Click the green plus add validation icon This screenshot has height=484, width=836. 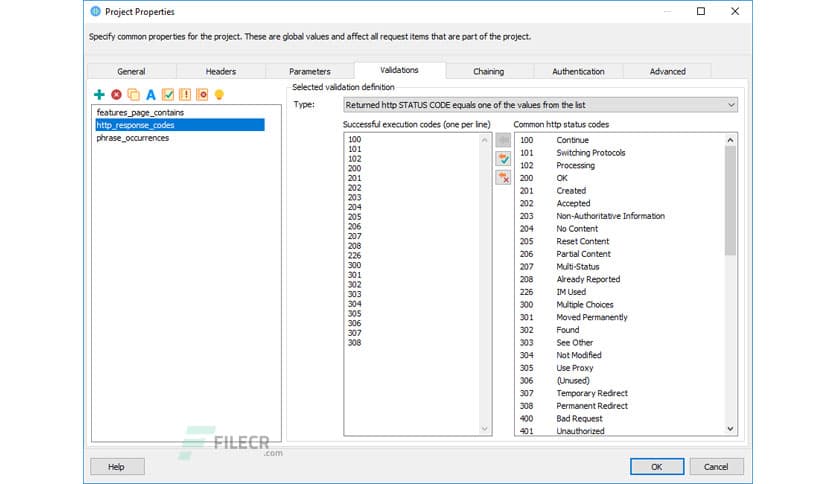[99, 95]
